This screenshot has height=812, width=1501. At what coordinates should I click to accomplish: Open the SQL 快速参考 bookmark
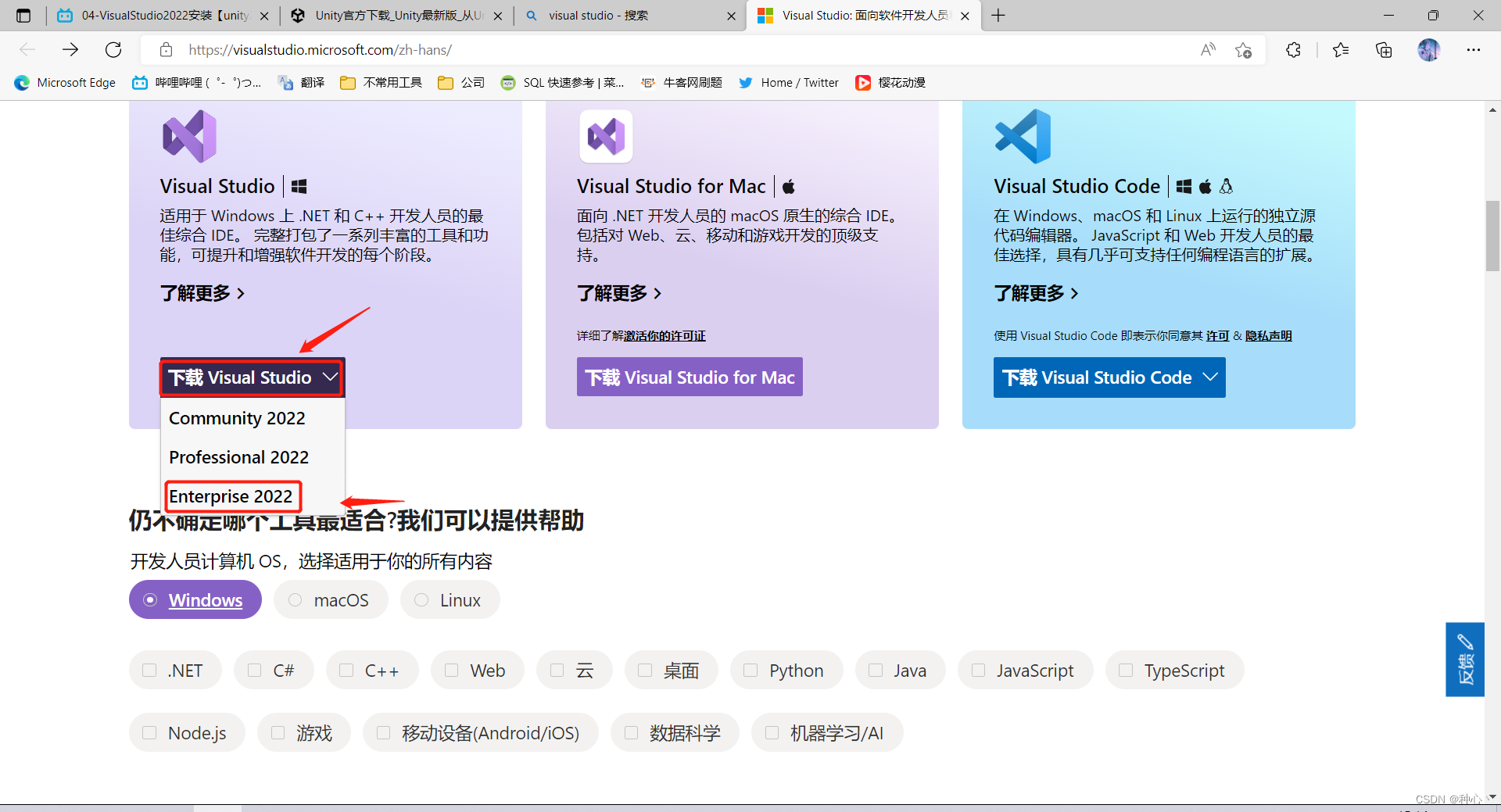click(562, 82)
